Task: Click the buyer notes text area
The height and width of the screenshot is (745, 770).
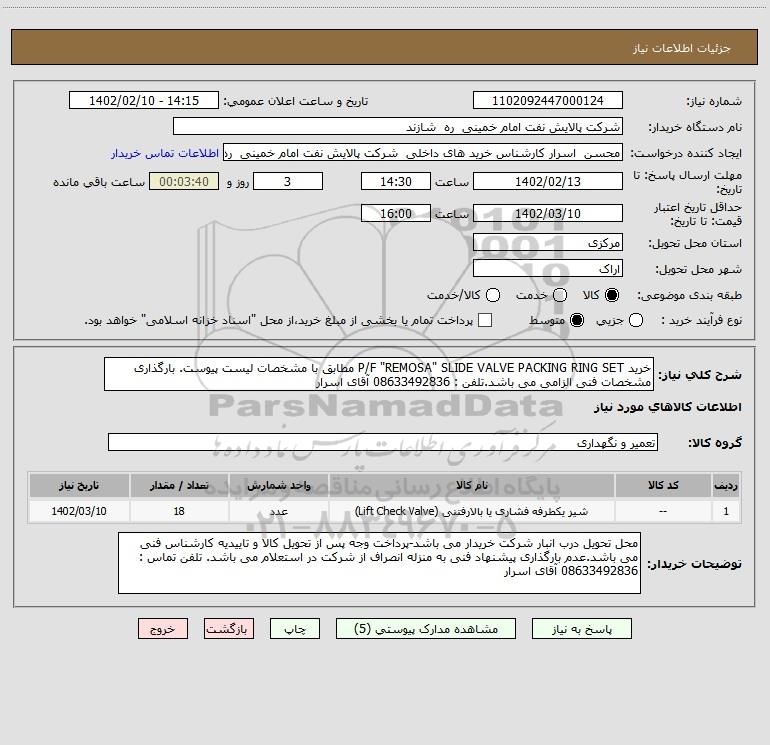Action: click(x=379, y=563)
